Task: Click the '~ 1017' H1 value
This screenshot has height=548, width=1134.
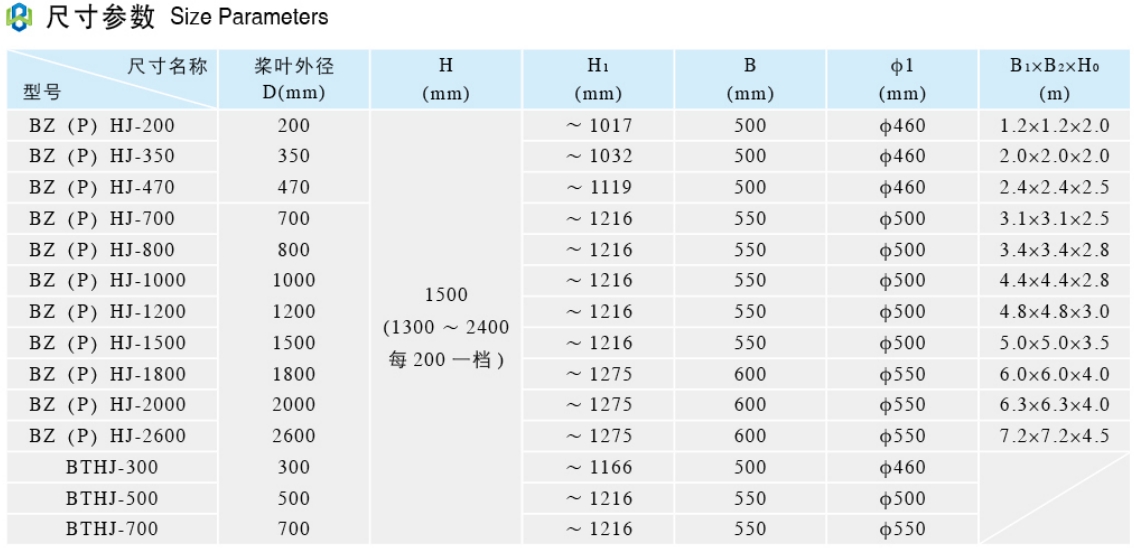Action: 598,126
